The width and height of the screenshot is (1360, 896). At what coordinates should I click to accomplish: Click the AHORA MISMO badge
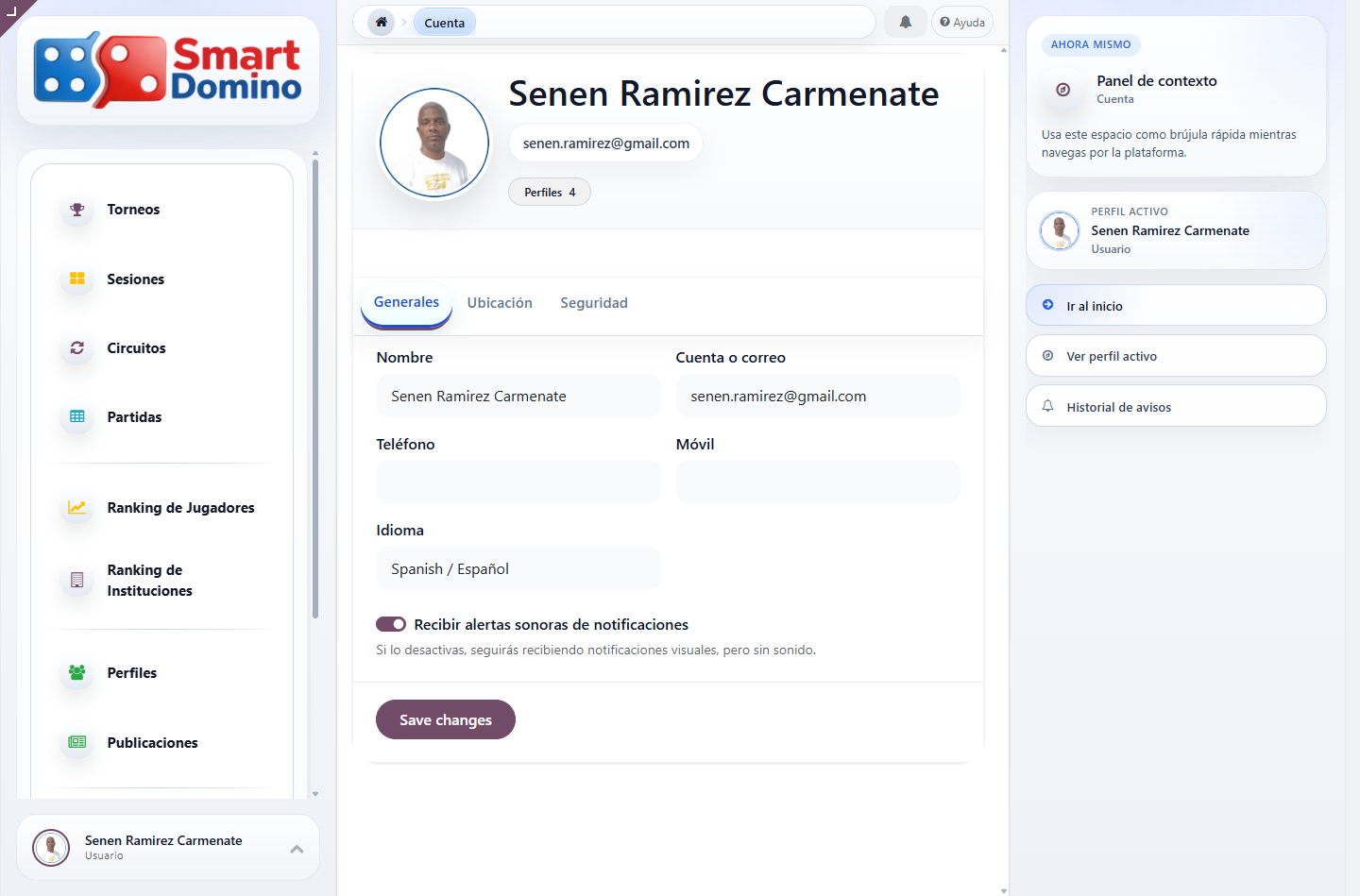[1091, 44]
